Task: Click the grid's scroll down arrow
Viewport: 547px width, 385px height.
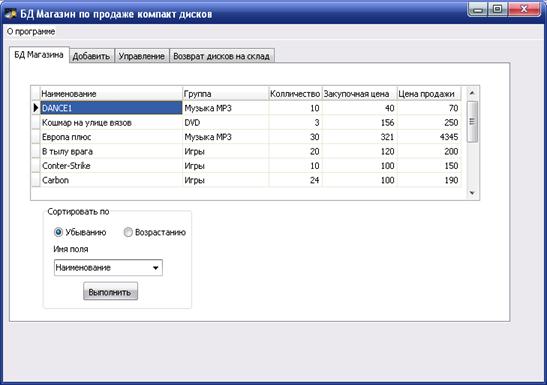Action: (472, 193)
